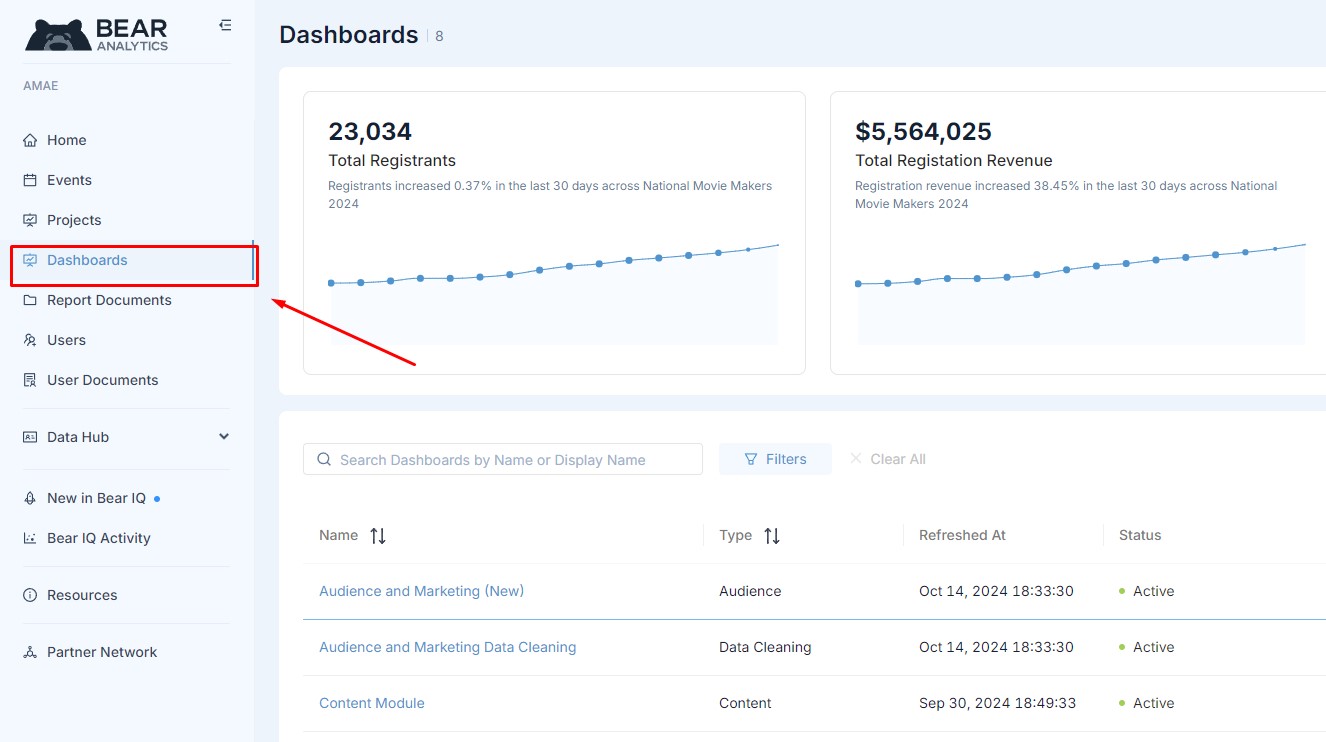This screenshot has height=742, width=1326.
Task: Sort the table by Type column arrows
Action: (772, 536)
